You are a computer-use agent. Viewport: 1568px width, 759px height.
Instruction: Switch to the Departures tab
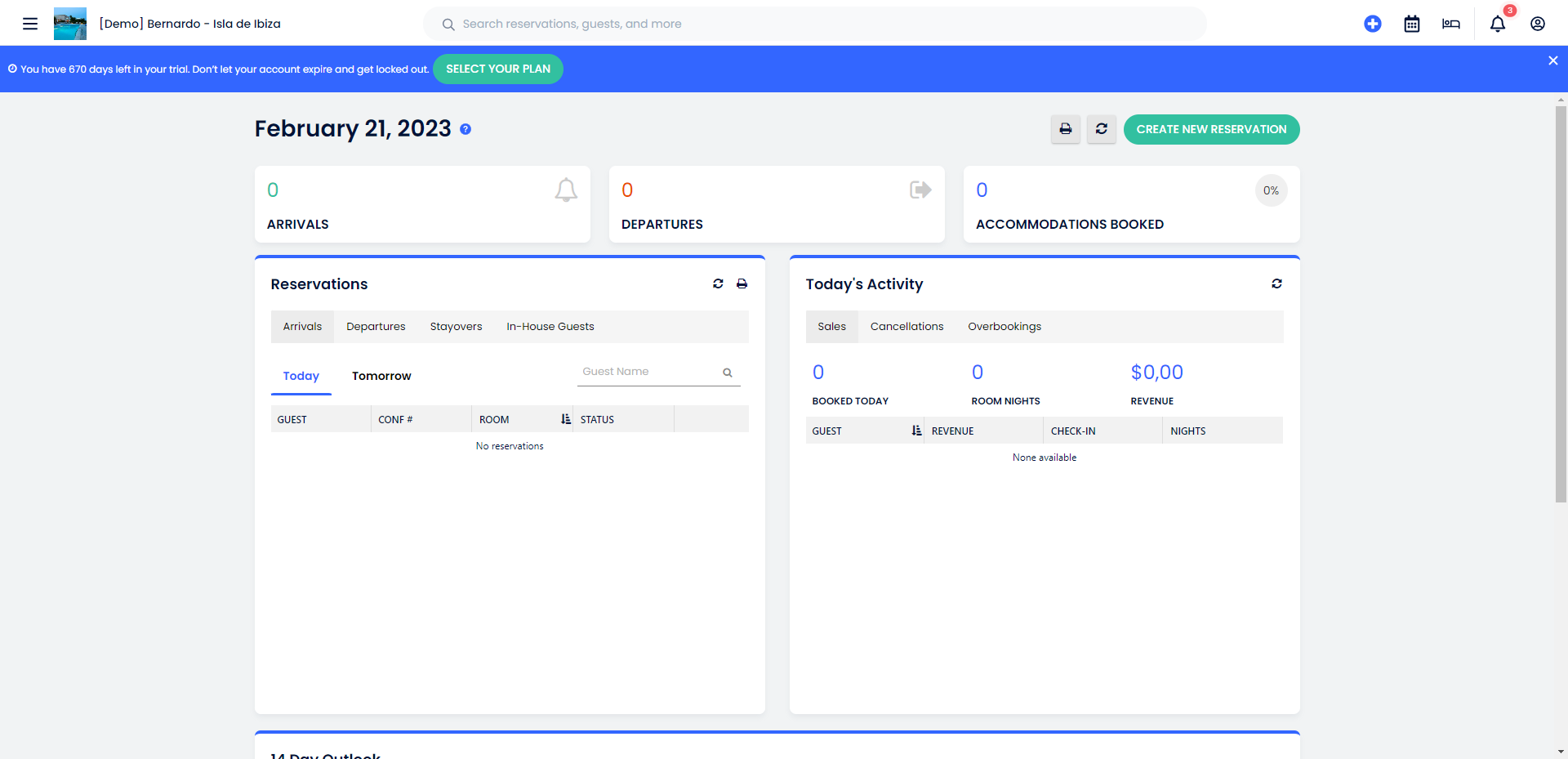click(x=376, y=327)
